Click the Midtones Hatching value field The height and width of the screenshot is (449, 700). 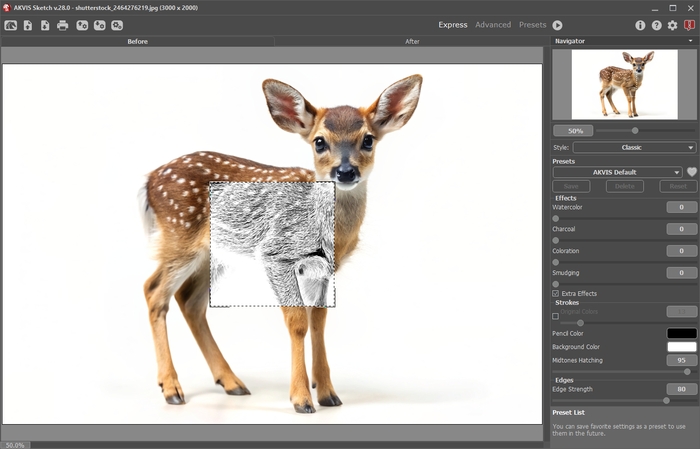coord(681,360)
